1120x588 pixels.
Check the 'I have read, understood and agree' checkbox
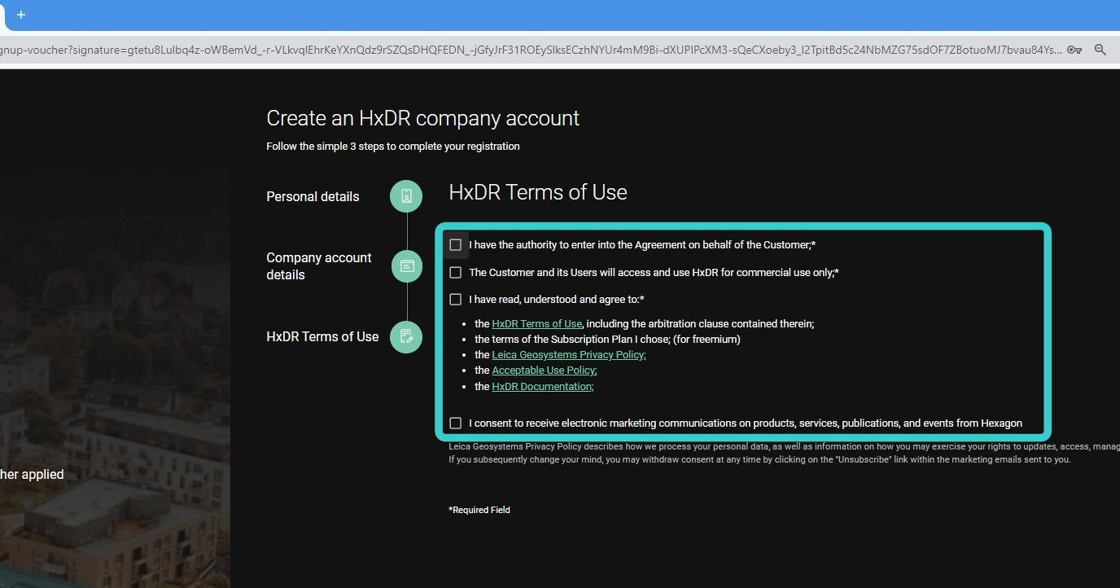coord(455,299)
